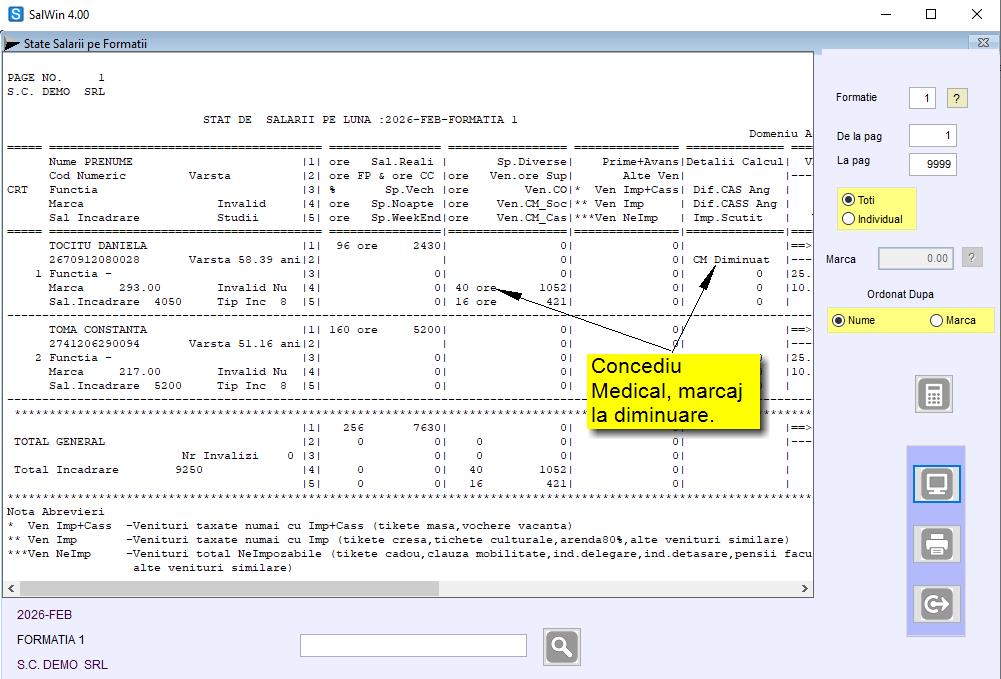
Task: Click the calculator icon button
Action: 934,394
